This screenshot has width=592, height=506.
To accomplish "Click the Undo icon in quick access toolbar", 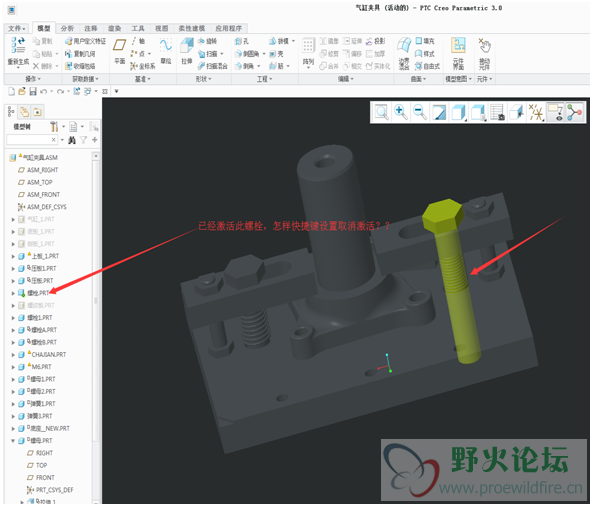I will tap(43, 91).
